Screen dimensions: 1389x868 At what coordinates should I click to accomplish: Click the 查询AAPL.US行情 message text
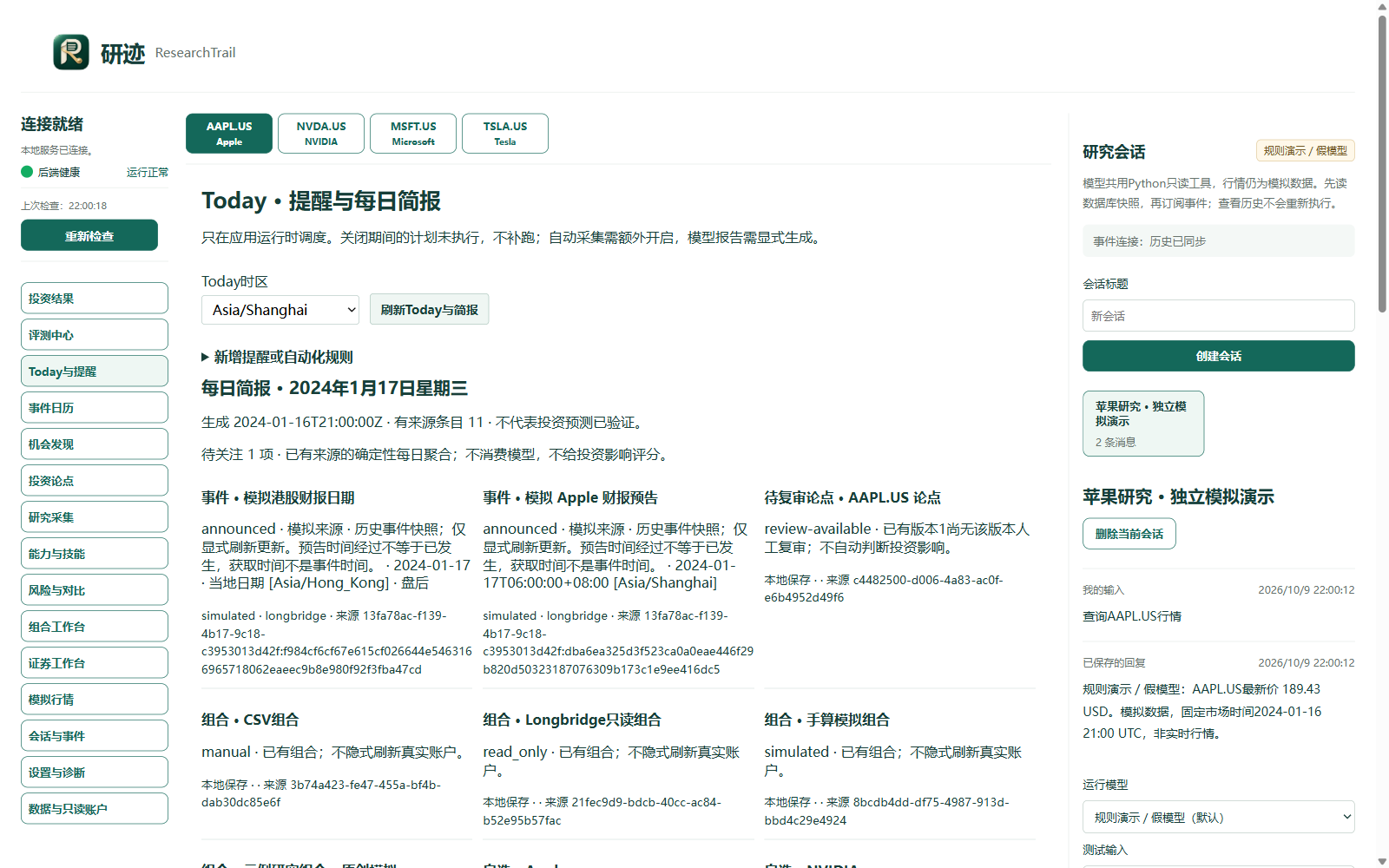tap(1132, 616)
